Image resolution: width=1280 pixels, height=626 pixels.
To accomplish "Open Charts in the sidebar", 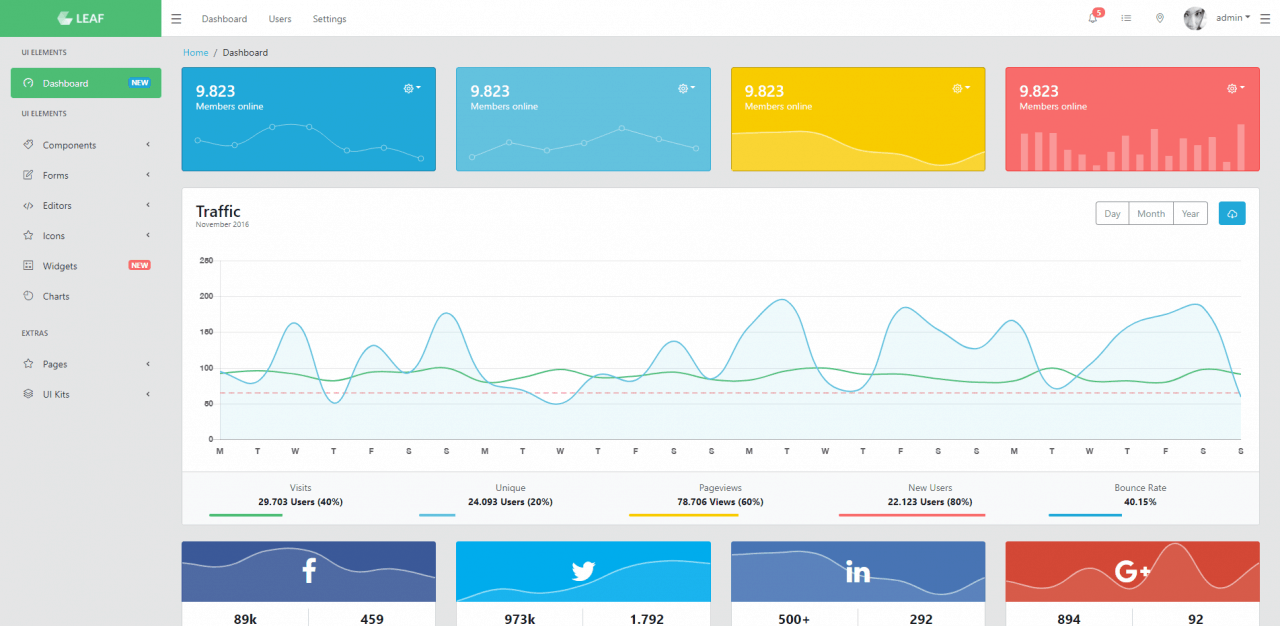I will click(56, 296).
